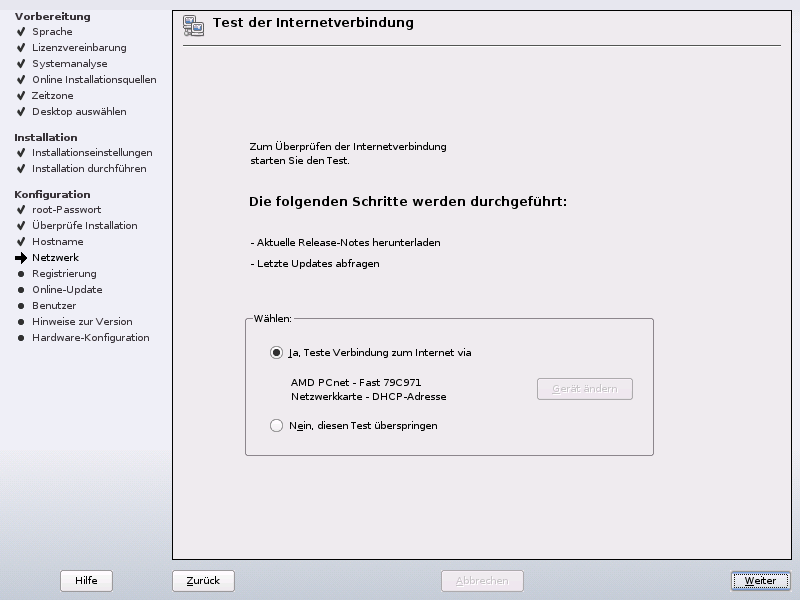This screenshot has width=800, height=600.
Task: Click 'Lizenzvereinbarung' step in sidebar
Action: tap(79, 47)
